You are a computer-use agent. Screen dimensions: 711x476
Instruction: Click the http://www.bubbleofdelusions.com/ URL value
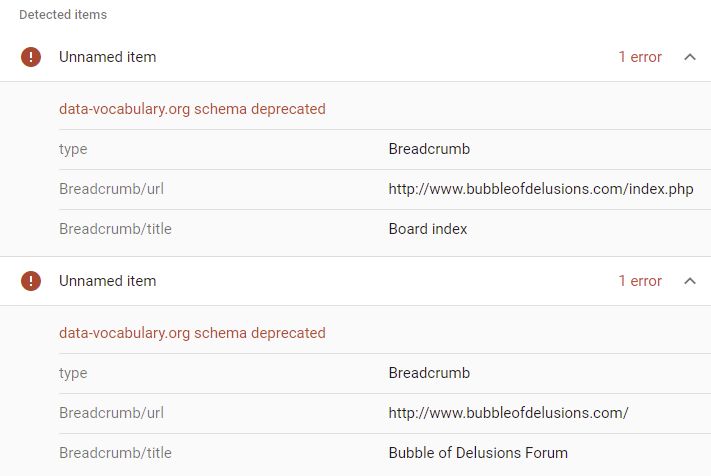pyautogui.click(x=508, y=413)
